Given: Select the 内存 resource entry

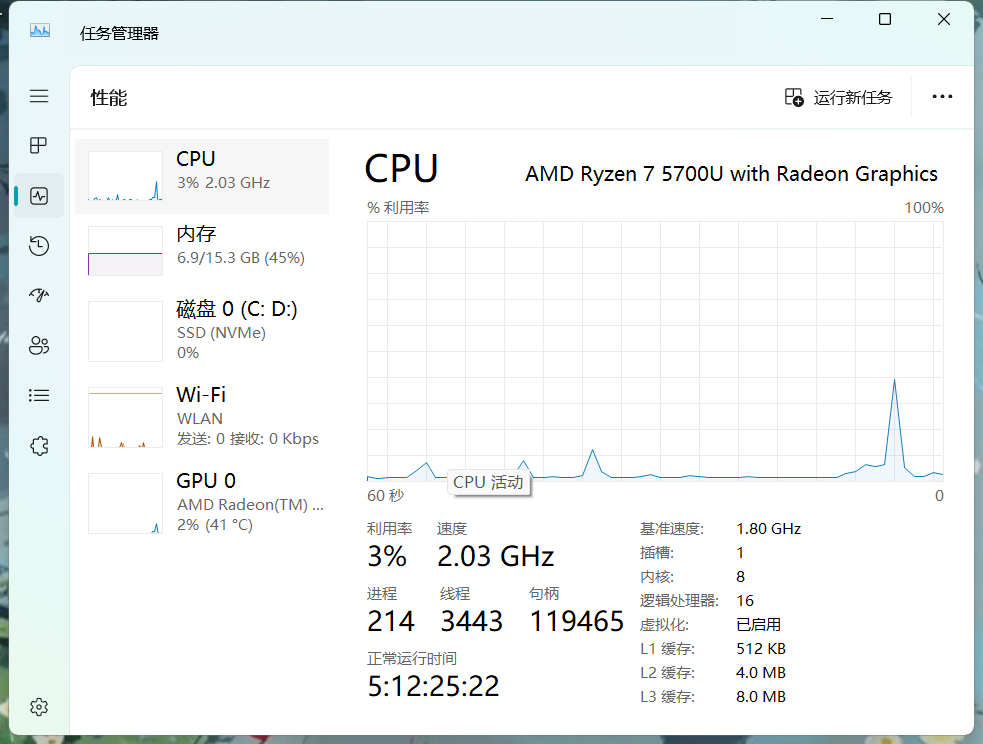Looking at the screenshot, I should (x=202, y=251).
